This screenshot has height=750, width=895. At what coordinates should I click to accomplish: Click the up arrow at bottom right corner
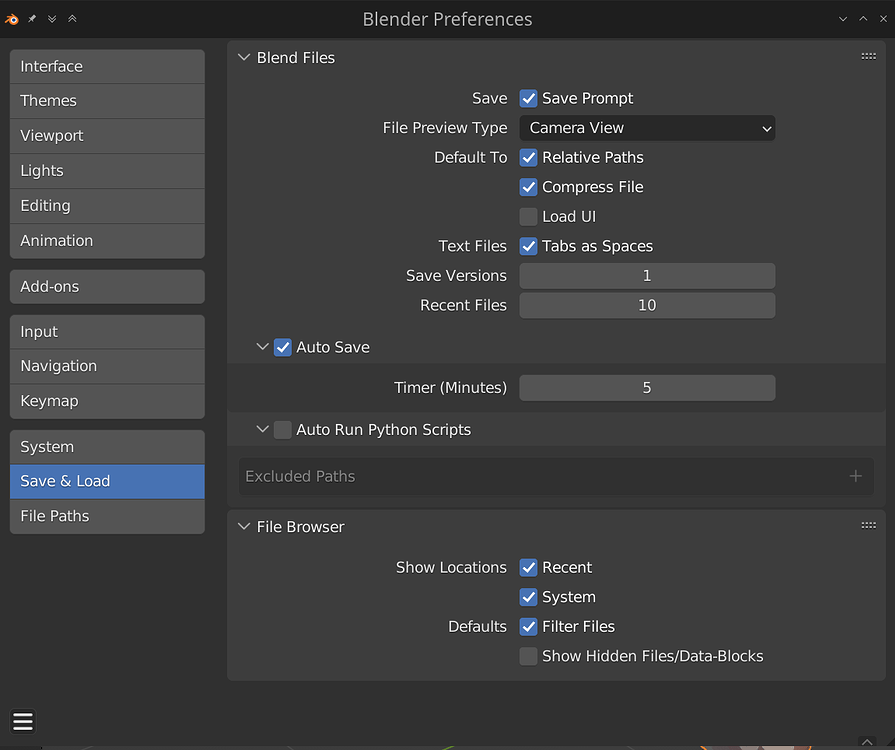click(x=867, y=742)
